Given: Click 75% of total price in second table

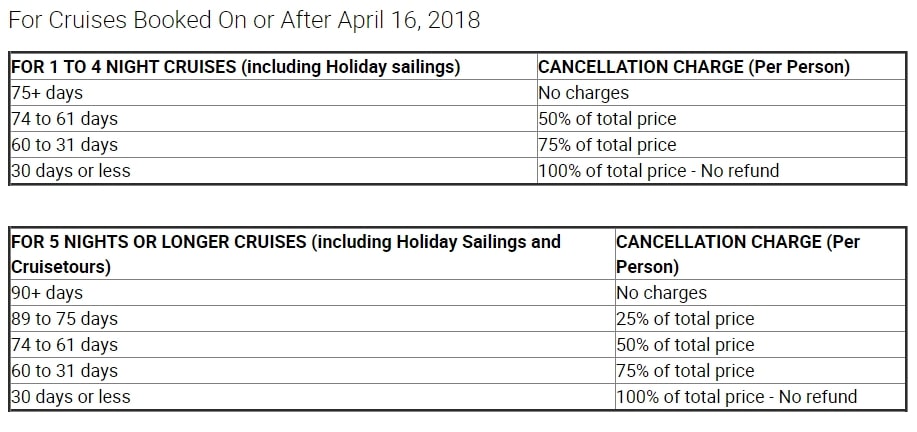Looking at the screenshot, I should click(x=760, y=371).
